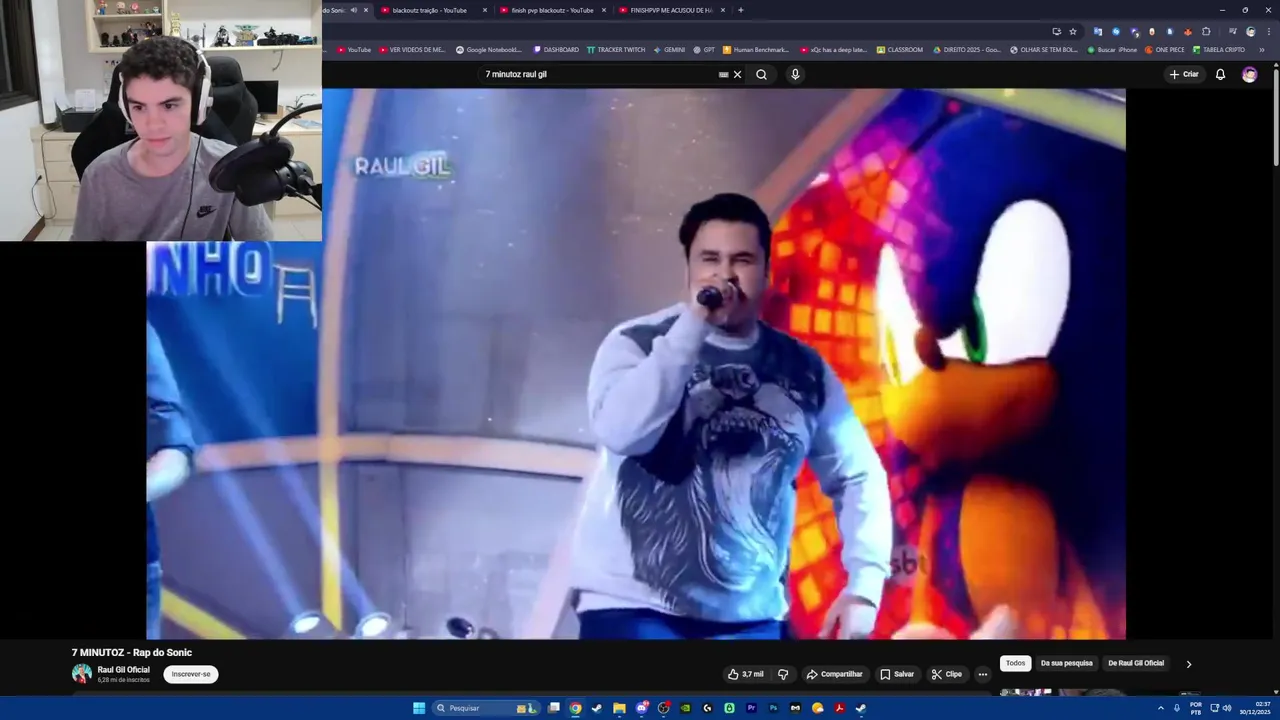Click the magnifier search button beside the search field
Image resolution: width=1280 pixels, height=720 pixels.
pyautogui.click(x=761, y=74)
